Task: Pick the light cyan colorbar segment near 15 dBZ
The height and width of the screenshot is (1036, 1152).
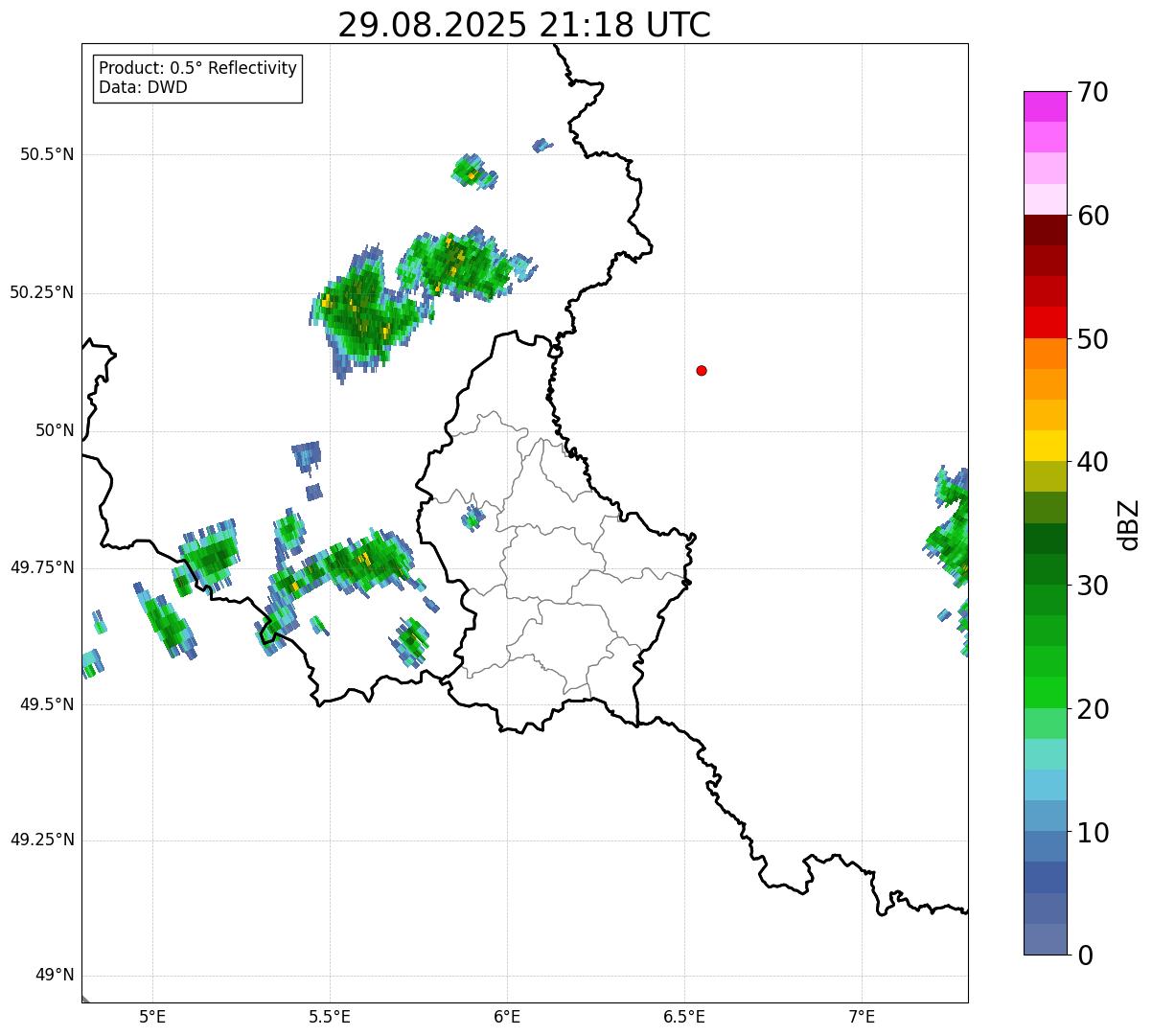Action: point(1046,754)
